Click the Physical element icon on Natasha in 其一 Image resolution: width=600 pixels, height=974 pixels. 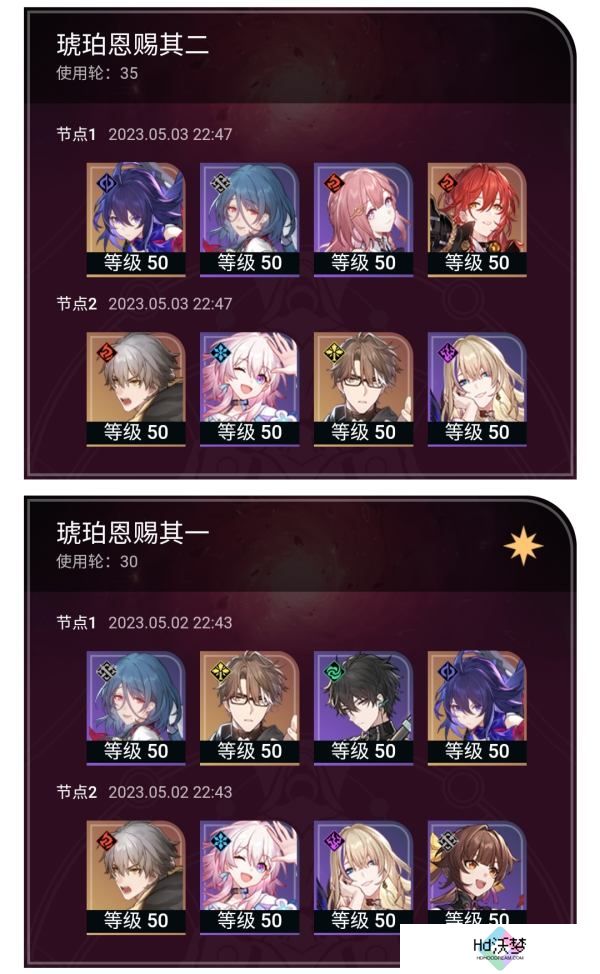pos(107,671)
